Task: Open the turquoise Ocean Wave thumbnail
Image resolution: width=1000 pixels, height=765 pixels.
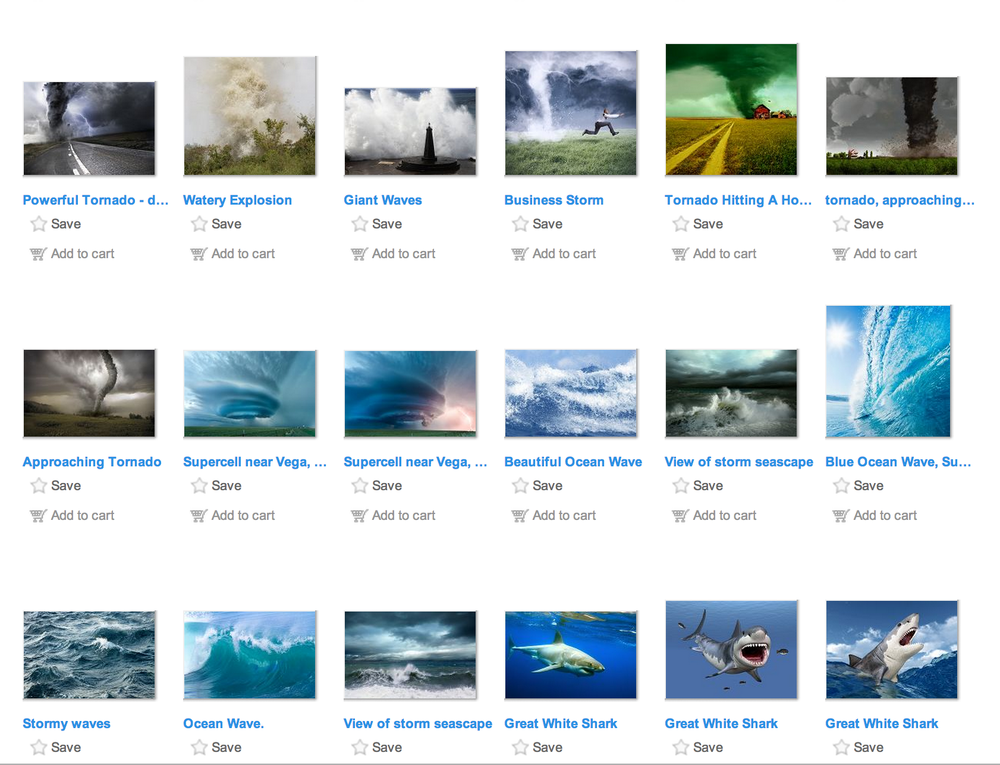Action: (x=250, y=655)
